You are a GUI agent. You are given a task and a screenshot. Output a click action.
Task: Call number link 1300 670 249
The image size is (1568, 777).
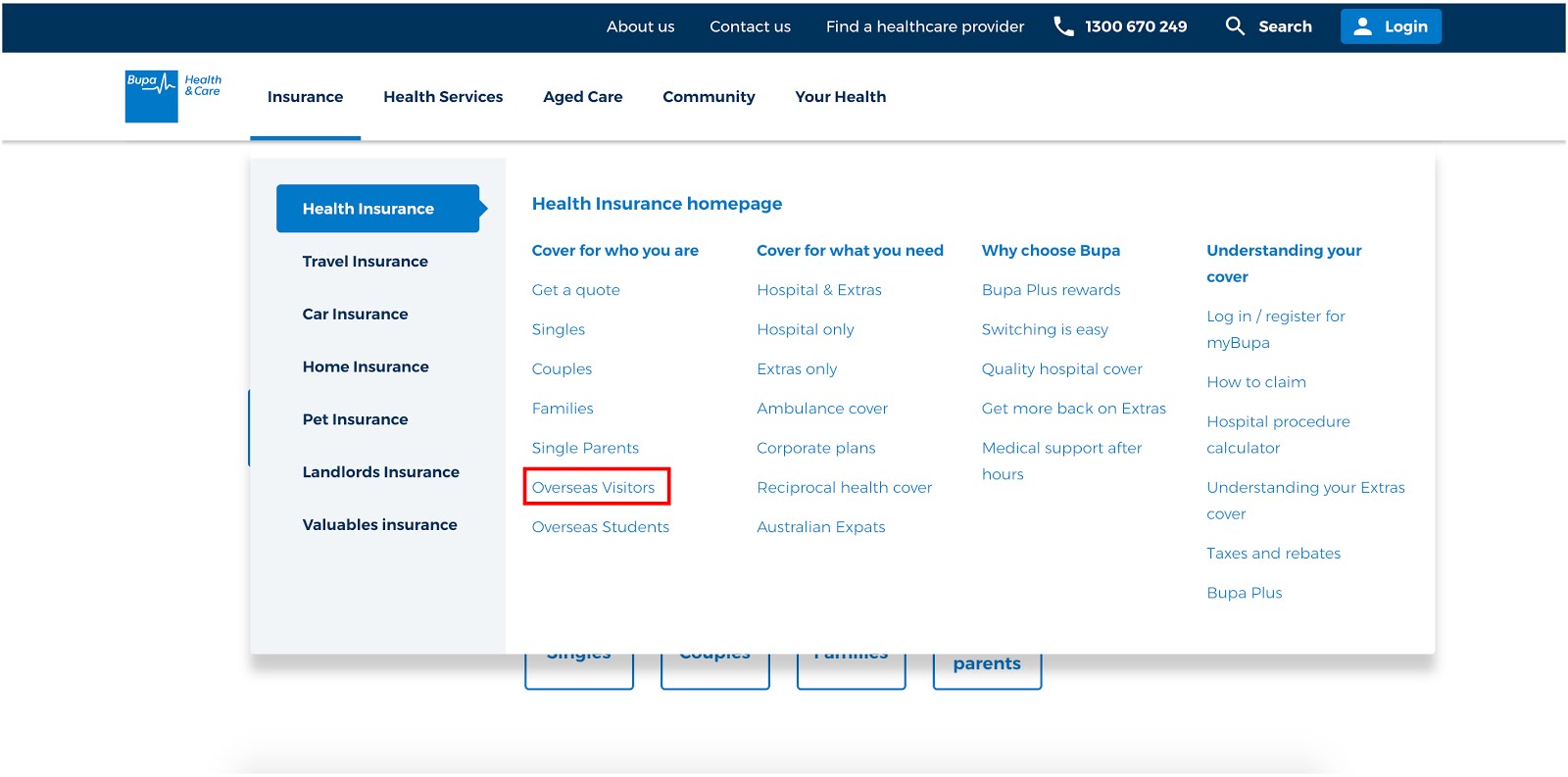coord(1136,27)
